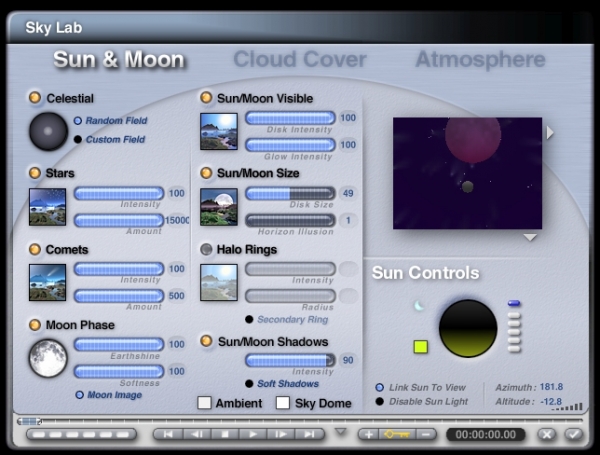Screen dimensions: 600x455
Task: Step back one frame
Action: (x=197, y=434)
